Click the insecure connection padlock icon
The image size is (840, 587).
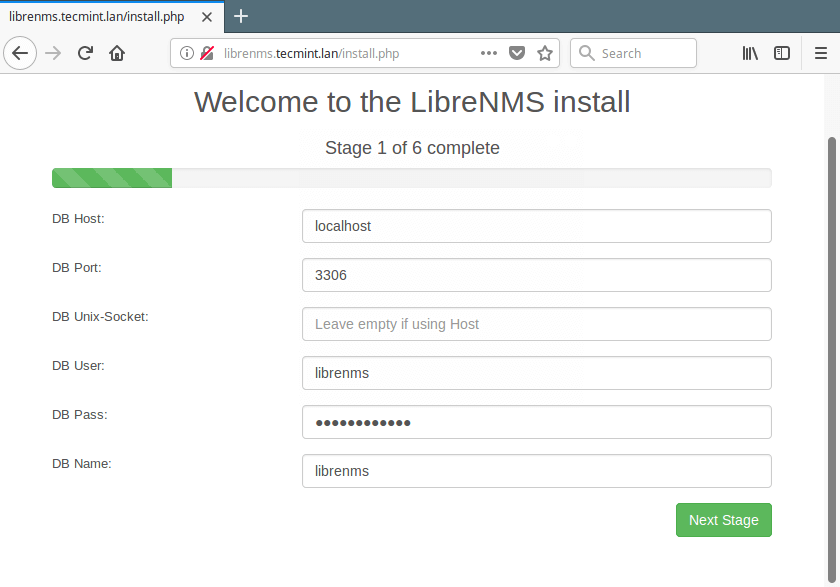207,53
